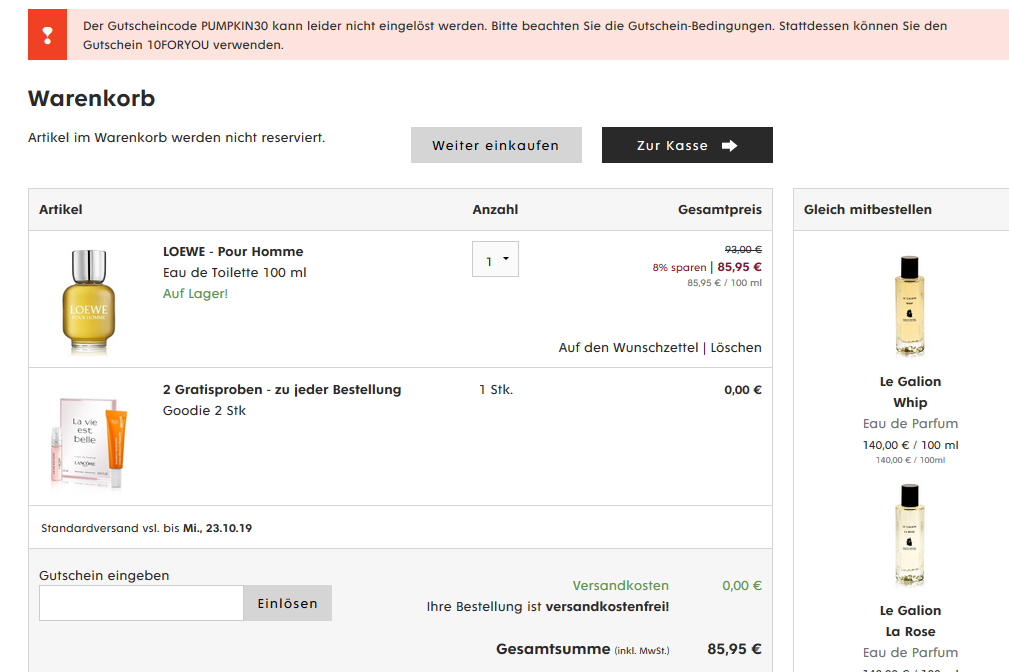Click the 2 Gratisproben item title

click(x=282, y=389)
